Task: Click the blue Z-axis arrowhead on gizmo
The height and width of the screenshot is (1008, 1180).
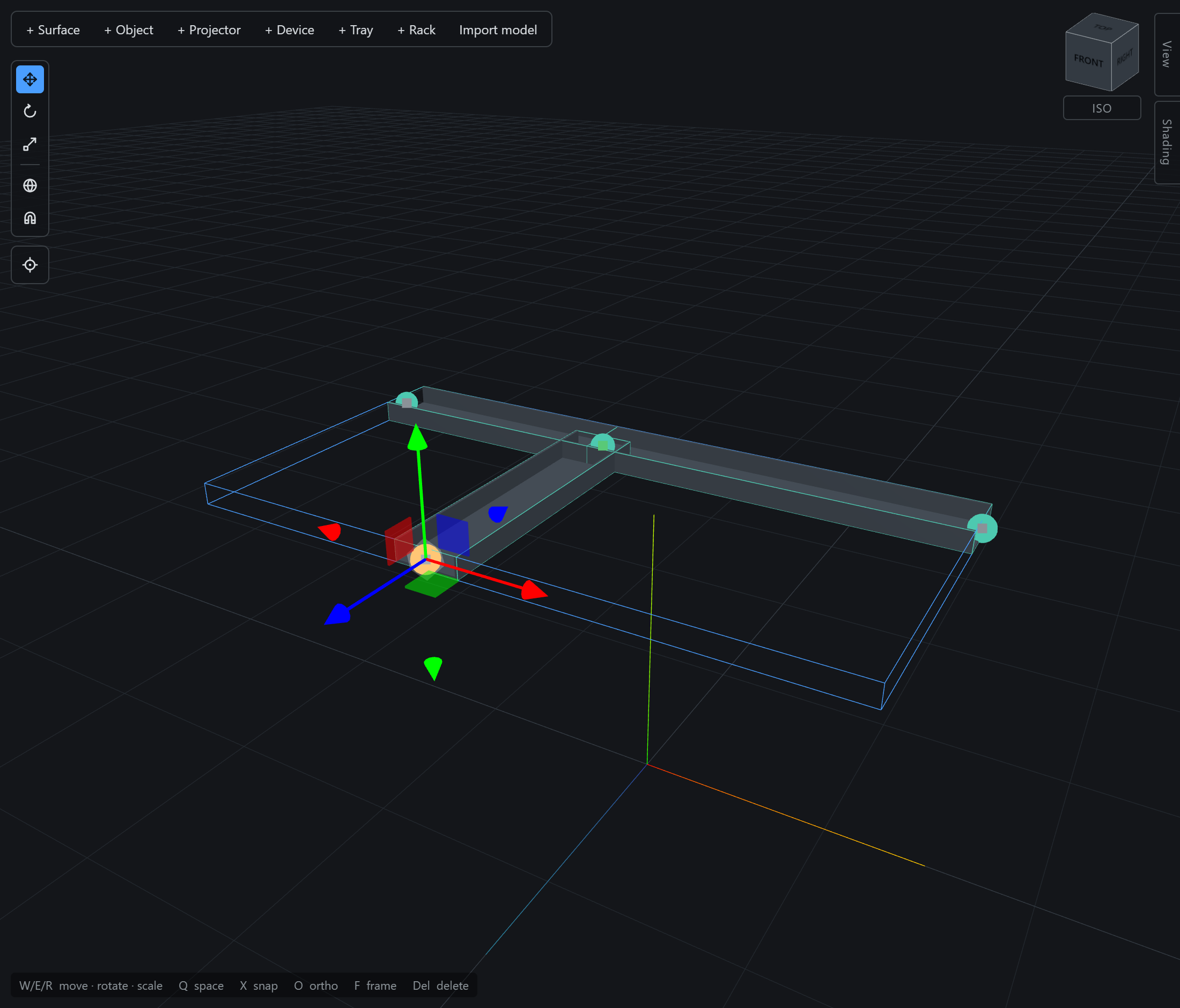Action: click(338, 614)
